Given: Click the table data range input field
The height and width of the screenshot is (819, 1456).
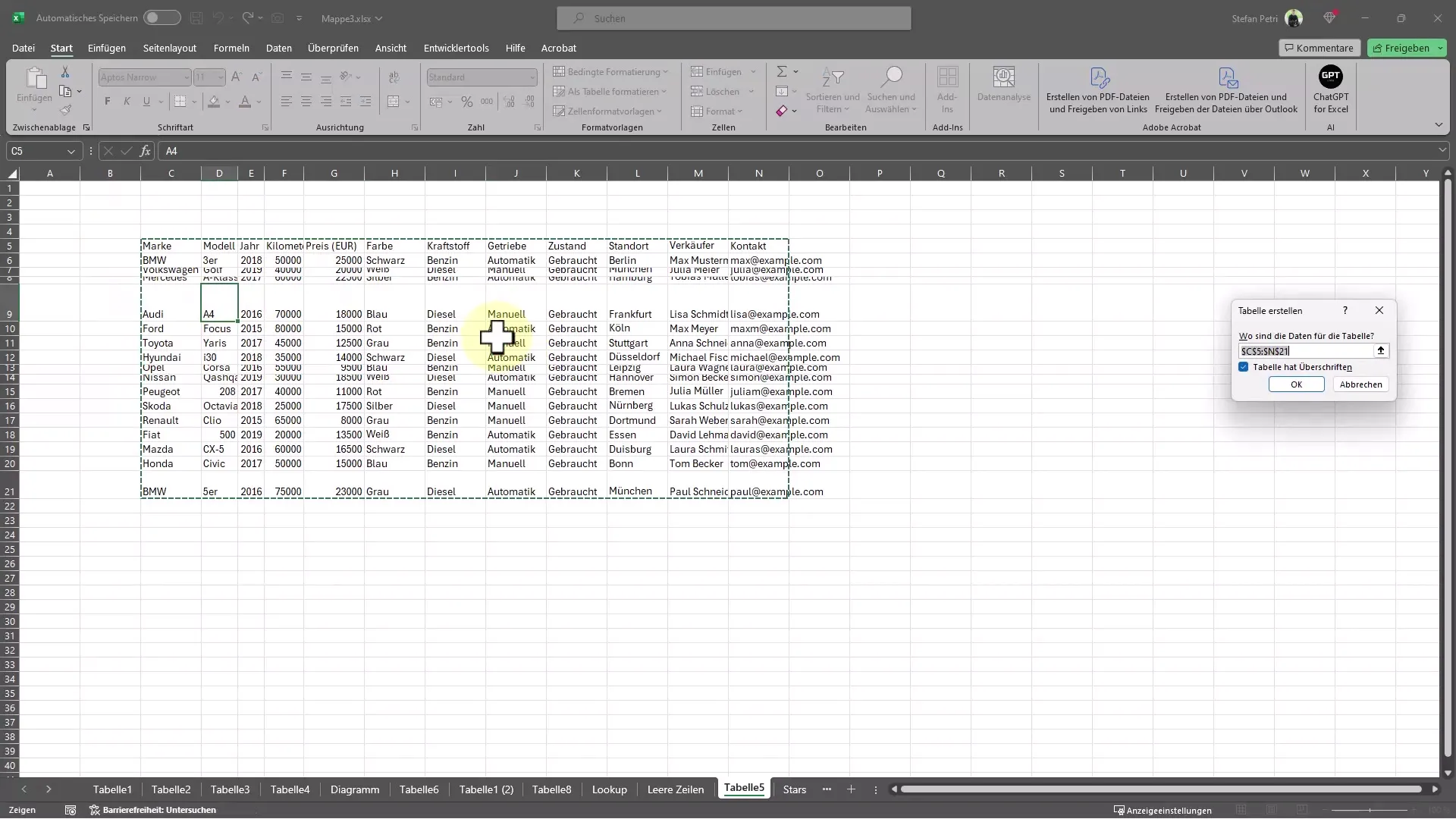Looking at the screenshot, I should click(x=1305, y=351).
